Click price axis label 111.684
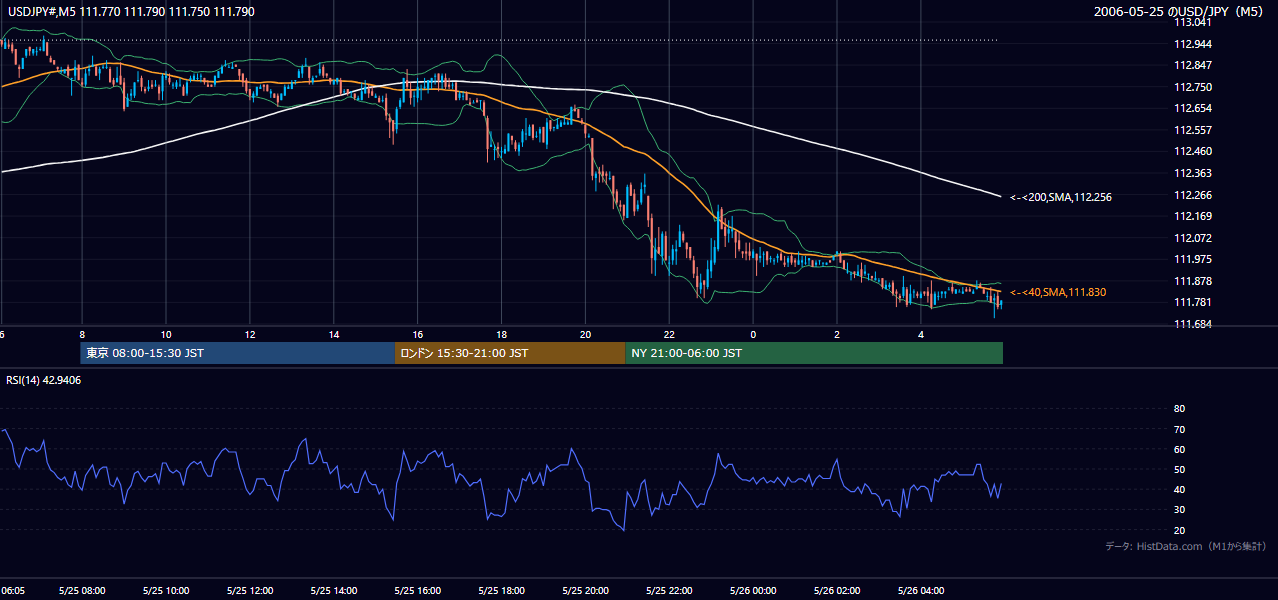1278x600 pixels. tap(1193, 324)
